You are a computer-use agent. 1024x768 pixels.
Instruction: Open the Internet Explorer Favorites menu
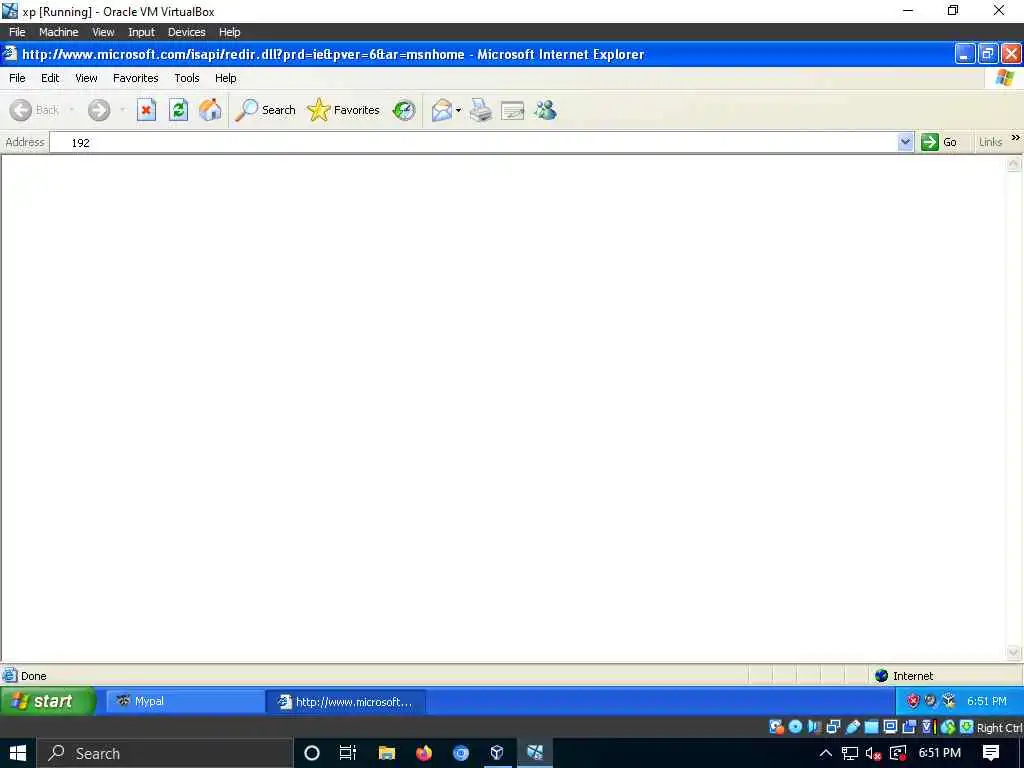pyautogui.click(x=135, y=78)
